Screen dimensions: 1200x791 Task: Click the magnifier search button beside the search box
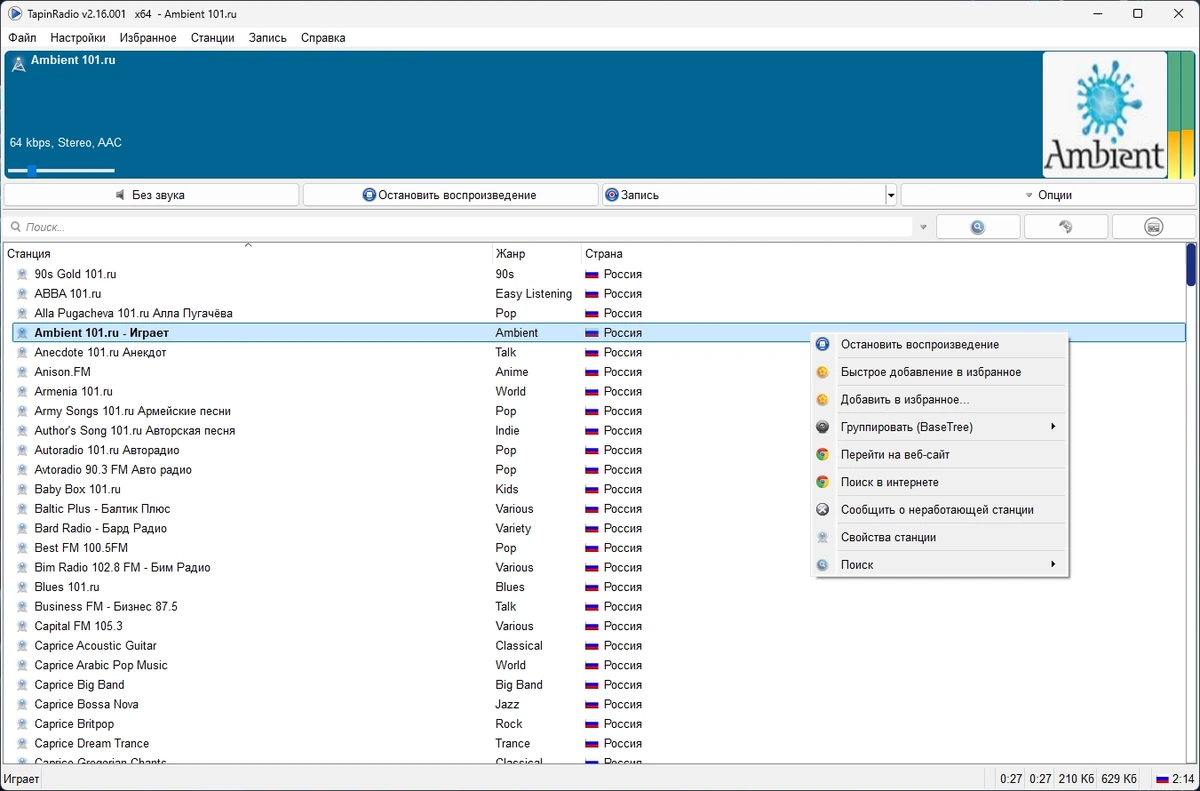click(x=978, y=227)
